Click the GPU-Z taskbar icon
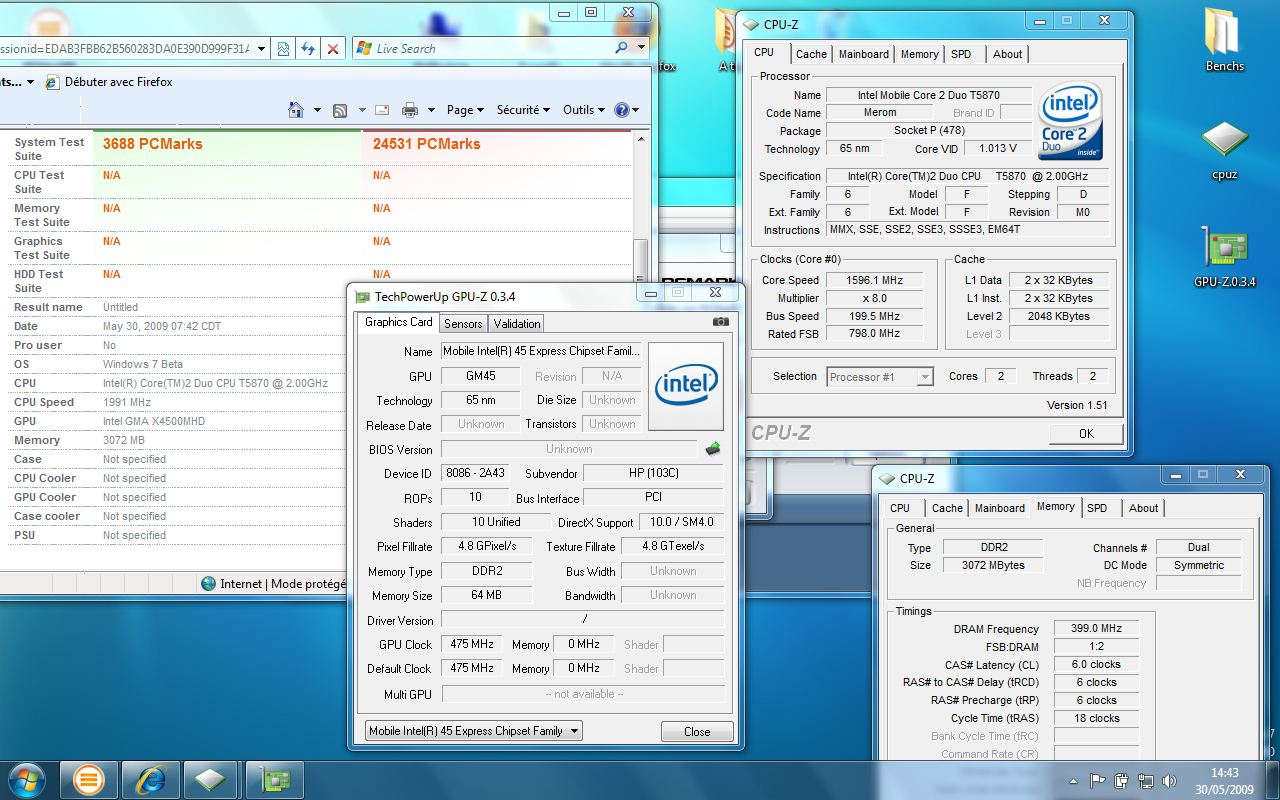The image size is (1280, 800). coord(274,779)
